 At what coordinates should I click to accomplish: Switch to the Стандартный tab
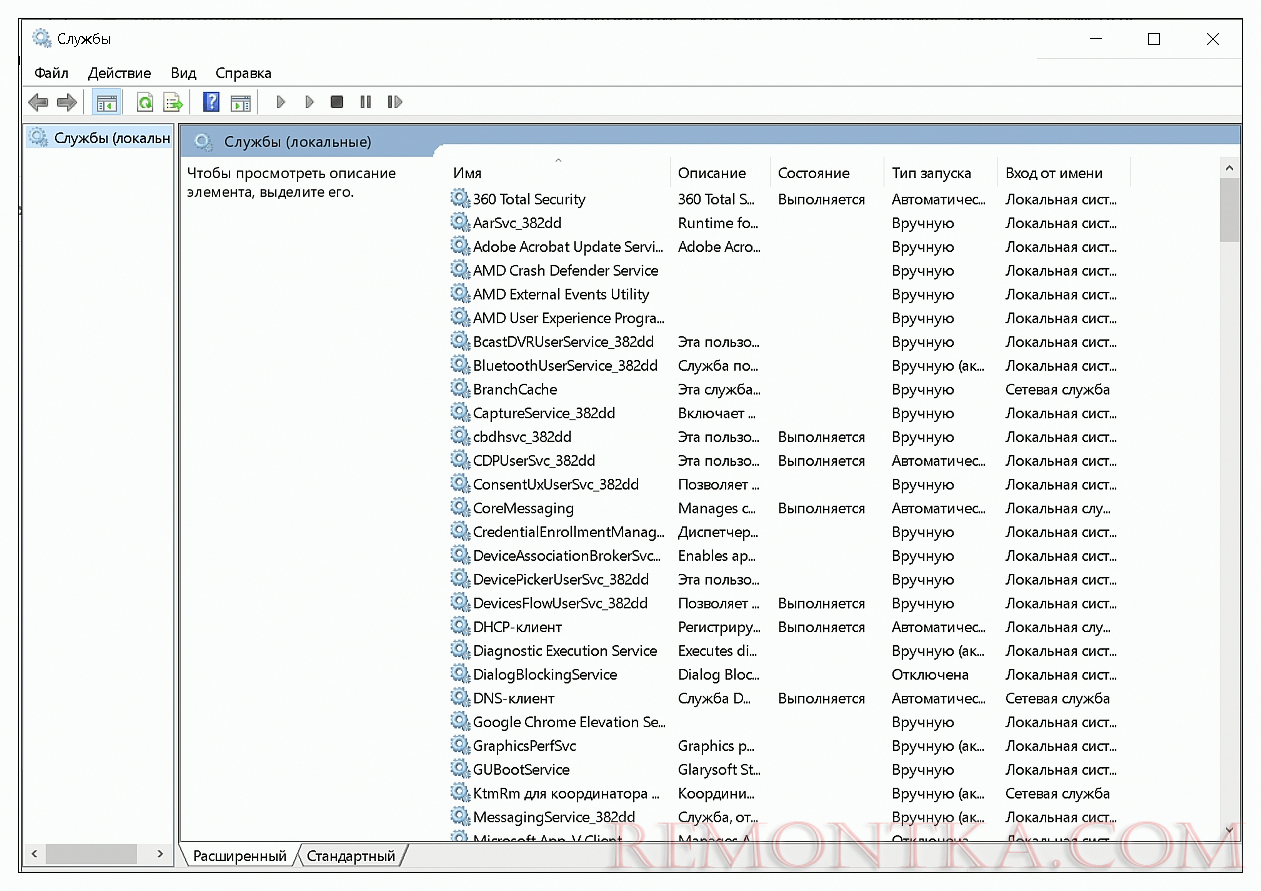pyautogui.click(x=350, y=856)
